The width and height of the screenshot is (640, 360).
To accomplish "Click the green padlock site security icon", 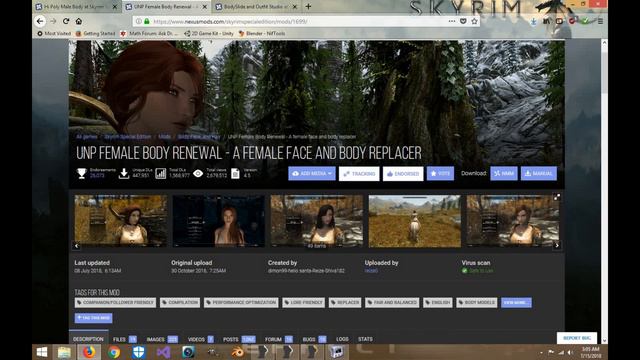I will tap(147, 21).
